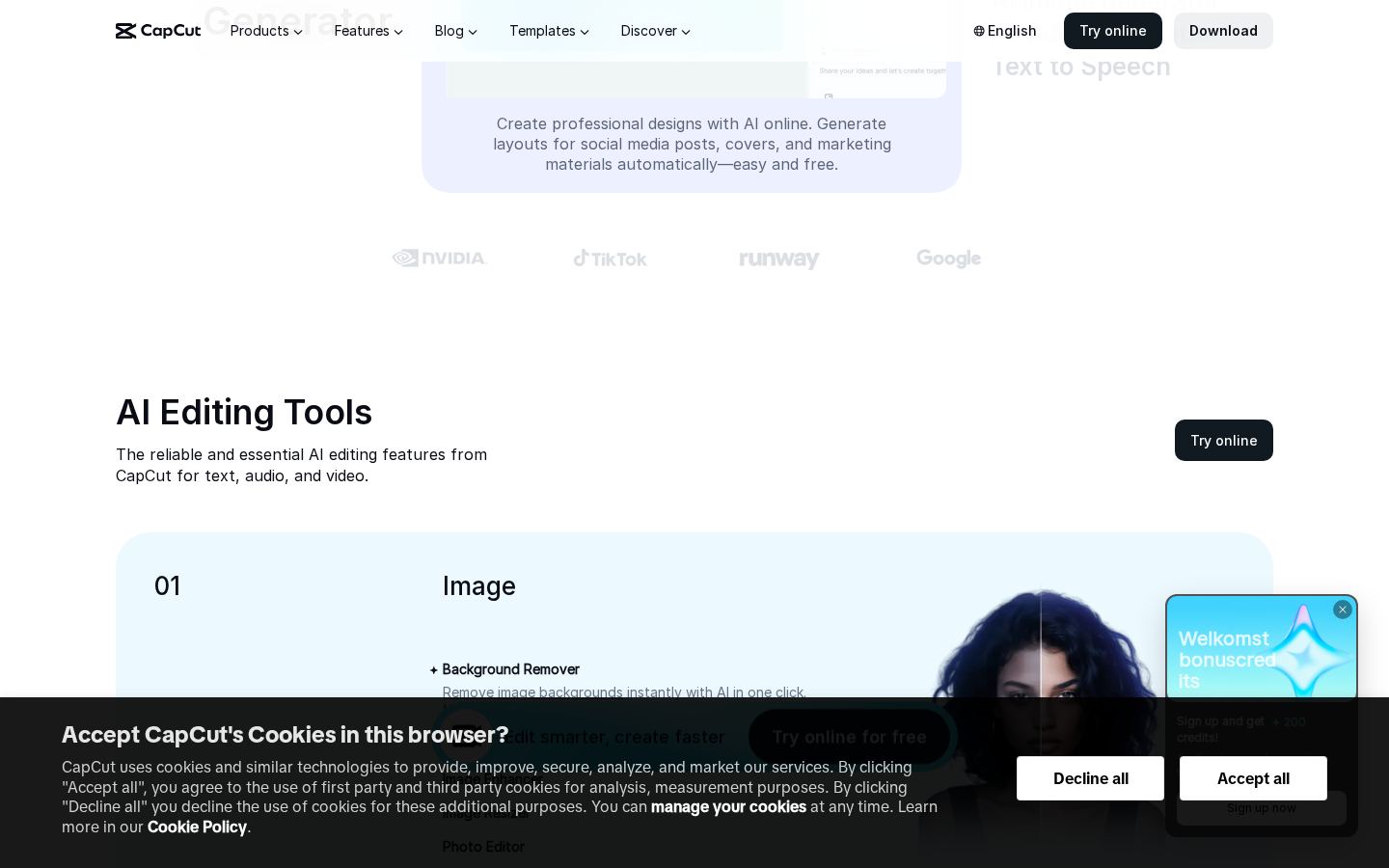Select the Google logo
The height and width of the screenshot is (868, 1389).
pos(949,258)
